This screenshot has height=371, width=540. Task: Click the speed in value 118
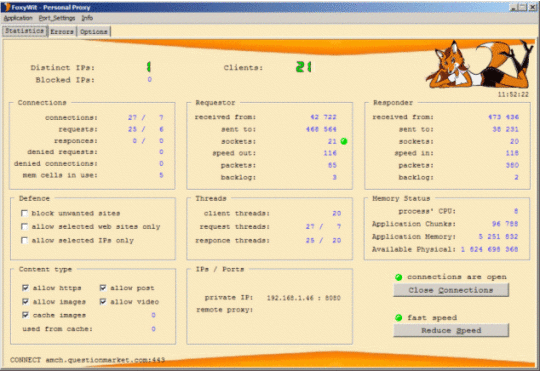click(512, 153)
